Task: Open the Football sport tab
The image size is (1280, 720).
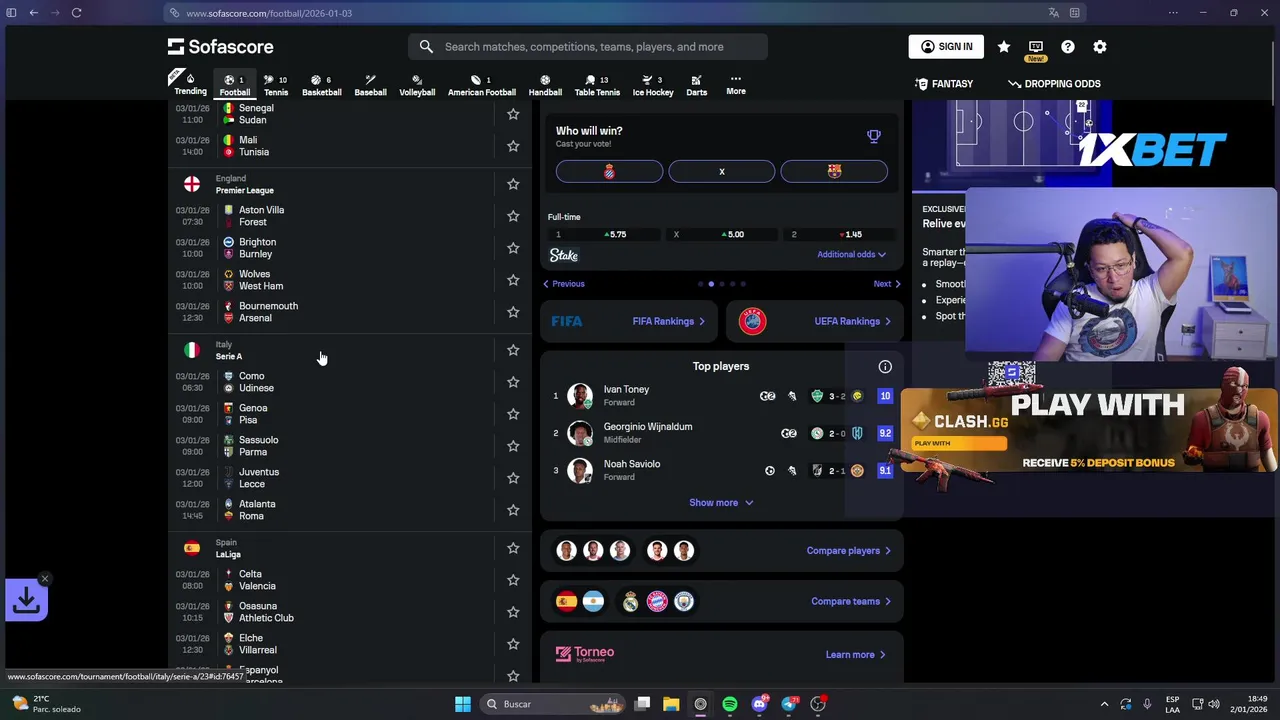Action: click(235, 85)
